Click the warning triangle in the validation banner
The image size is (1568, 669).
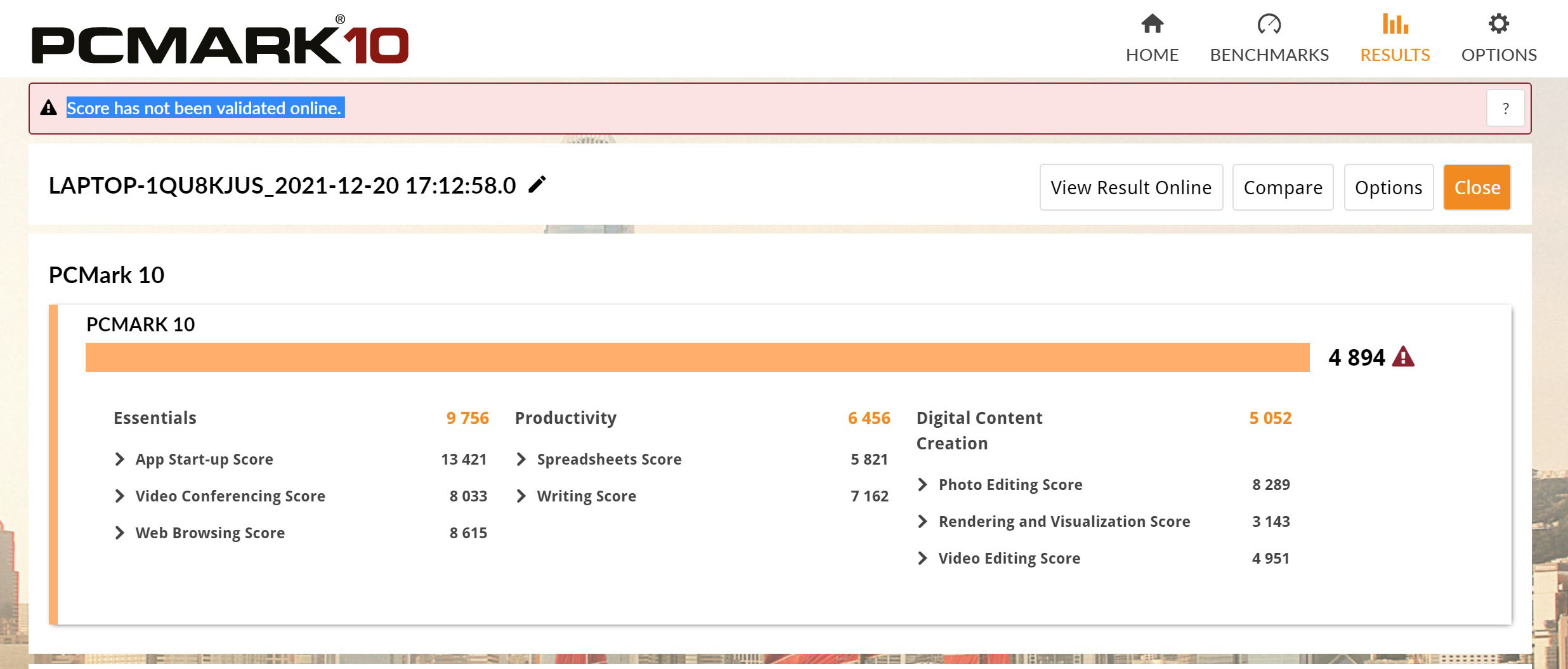click(x=49, y=108)
